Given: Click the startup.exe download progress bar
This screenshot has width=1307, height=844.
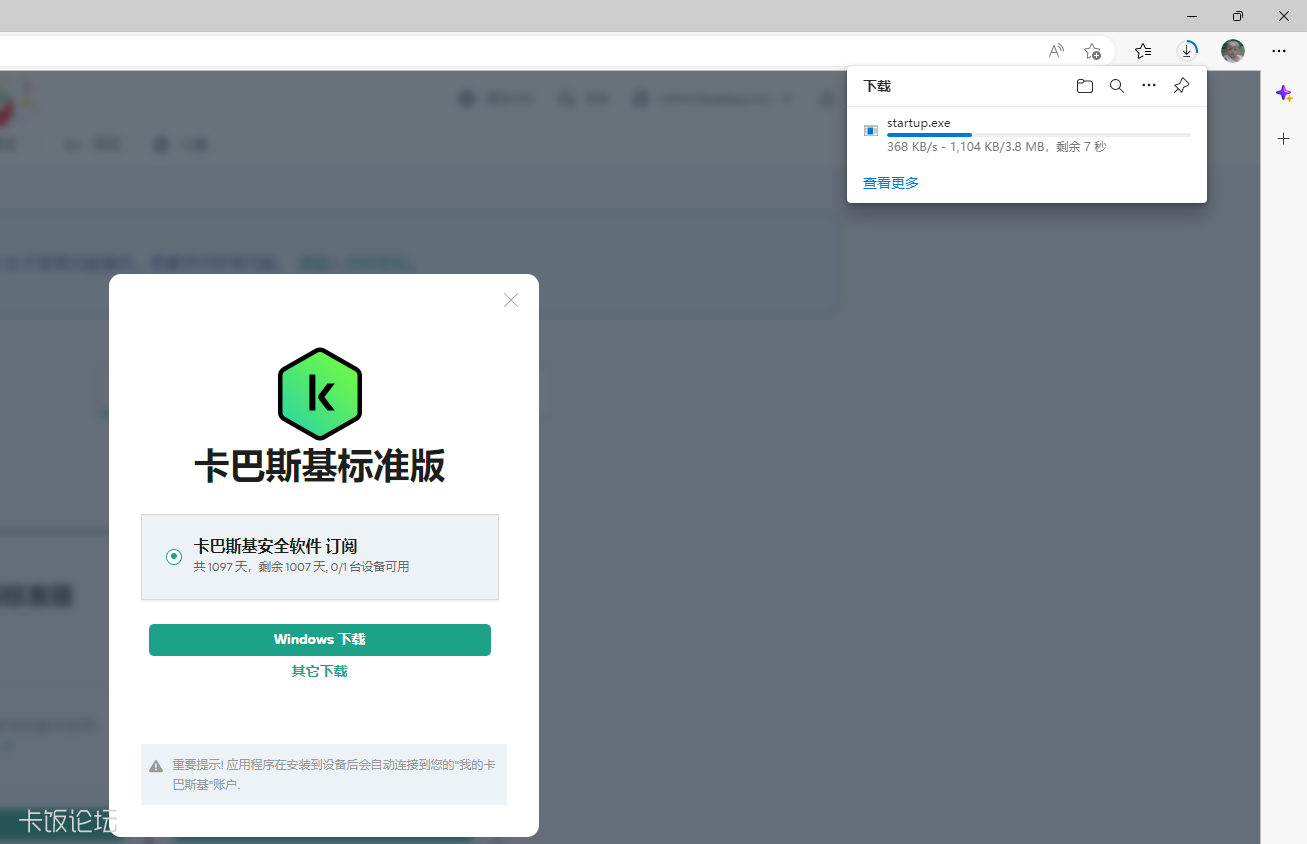Looking at the screenshot, I should click(x=1038, y=134).
